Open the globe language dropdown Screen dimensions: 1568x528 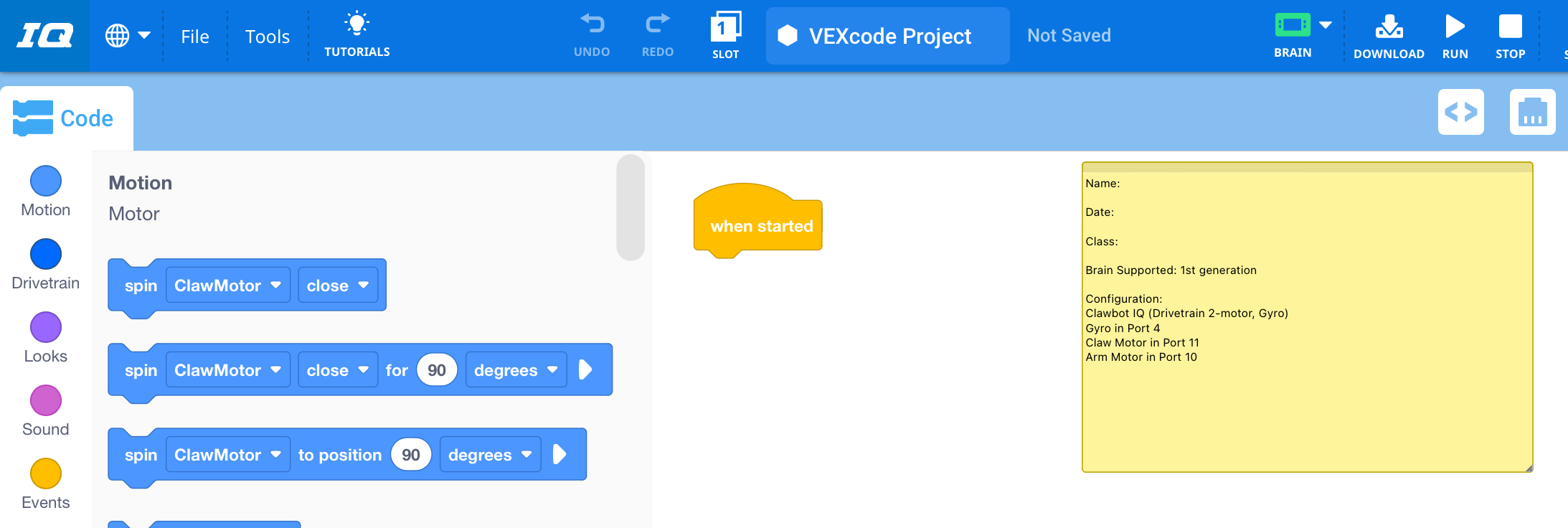(x=128, y=35)
